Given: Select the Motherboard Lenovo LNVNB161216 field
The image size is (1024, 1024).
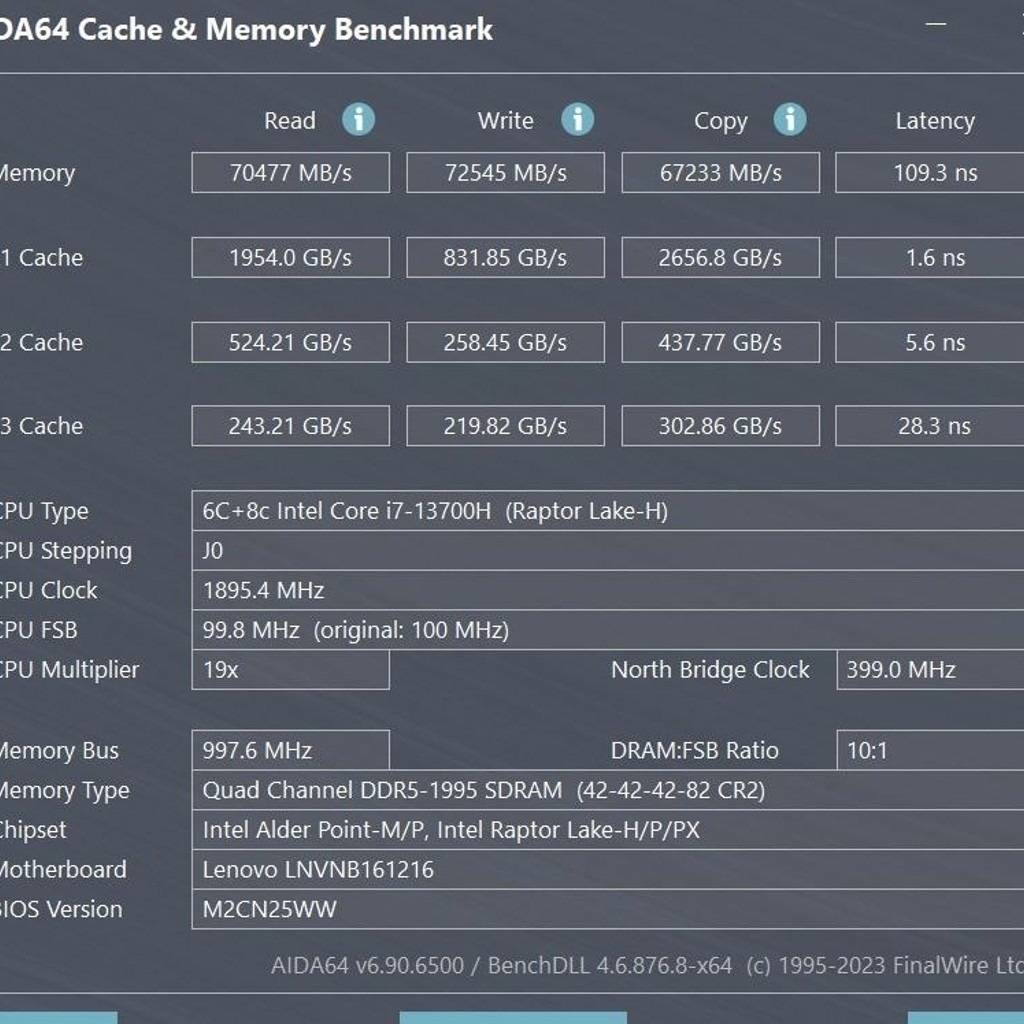Looking at the screenshot, I should (x=608, y=869).
